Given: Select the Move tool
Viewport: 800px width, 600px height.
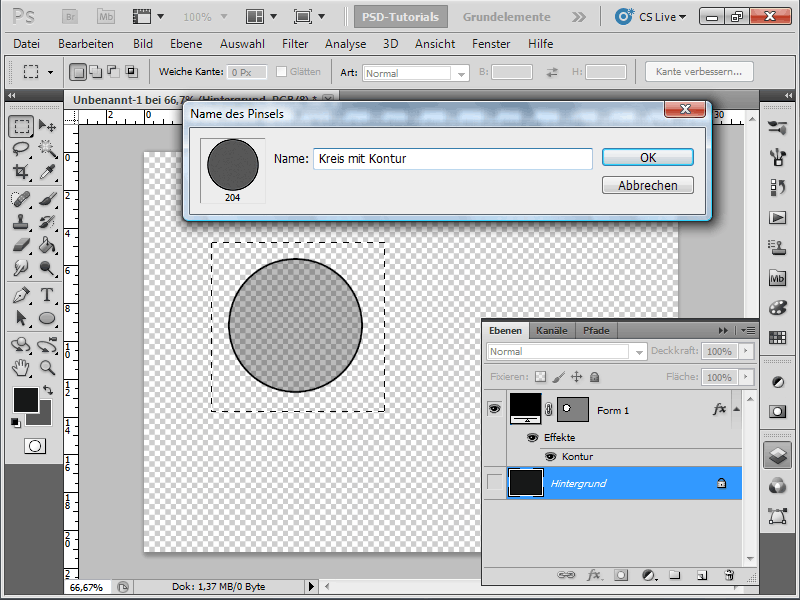Looking at the screenshot, I should point(47,126).
